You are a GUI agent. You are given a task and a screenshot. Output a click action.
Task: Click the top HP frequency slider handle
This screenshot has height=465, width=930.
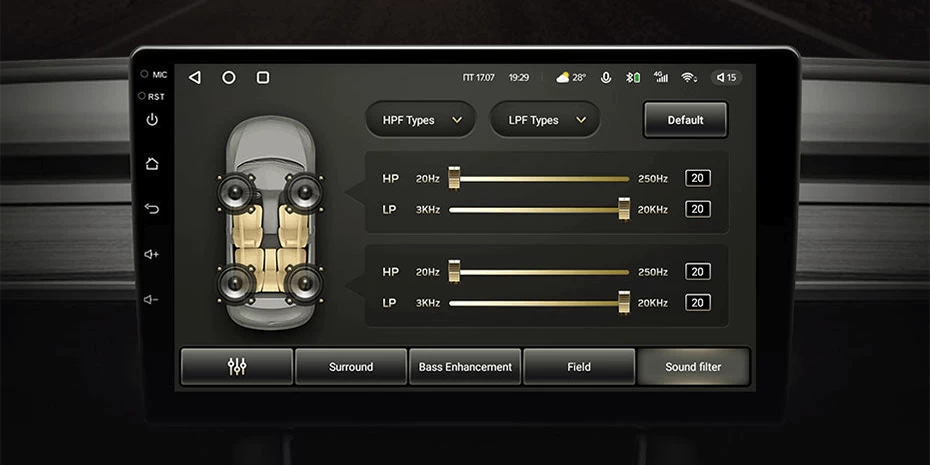[454, 178]
